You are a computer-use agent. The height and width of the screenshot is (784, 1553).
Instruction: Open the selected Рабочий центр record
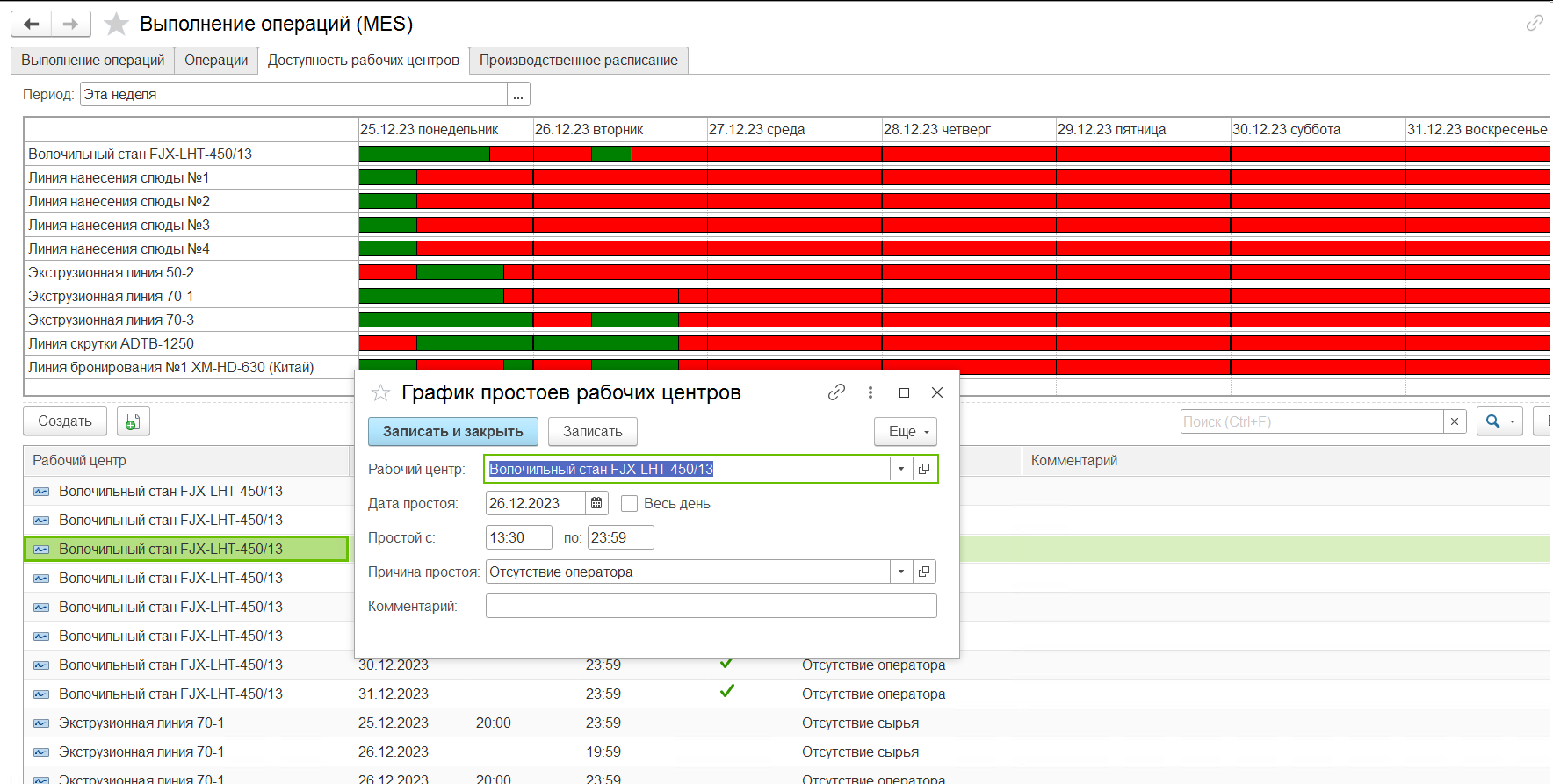pos(924,469)
